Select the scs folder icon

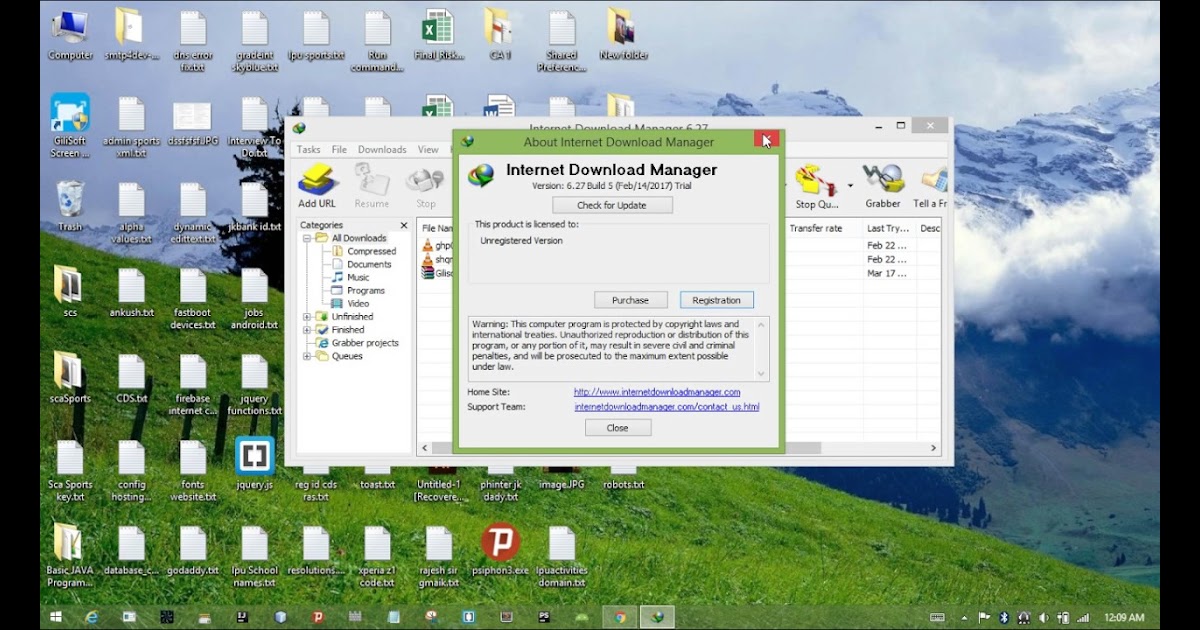tap(69, 292)
